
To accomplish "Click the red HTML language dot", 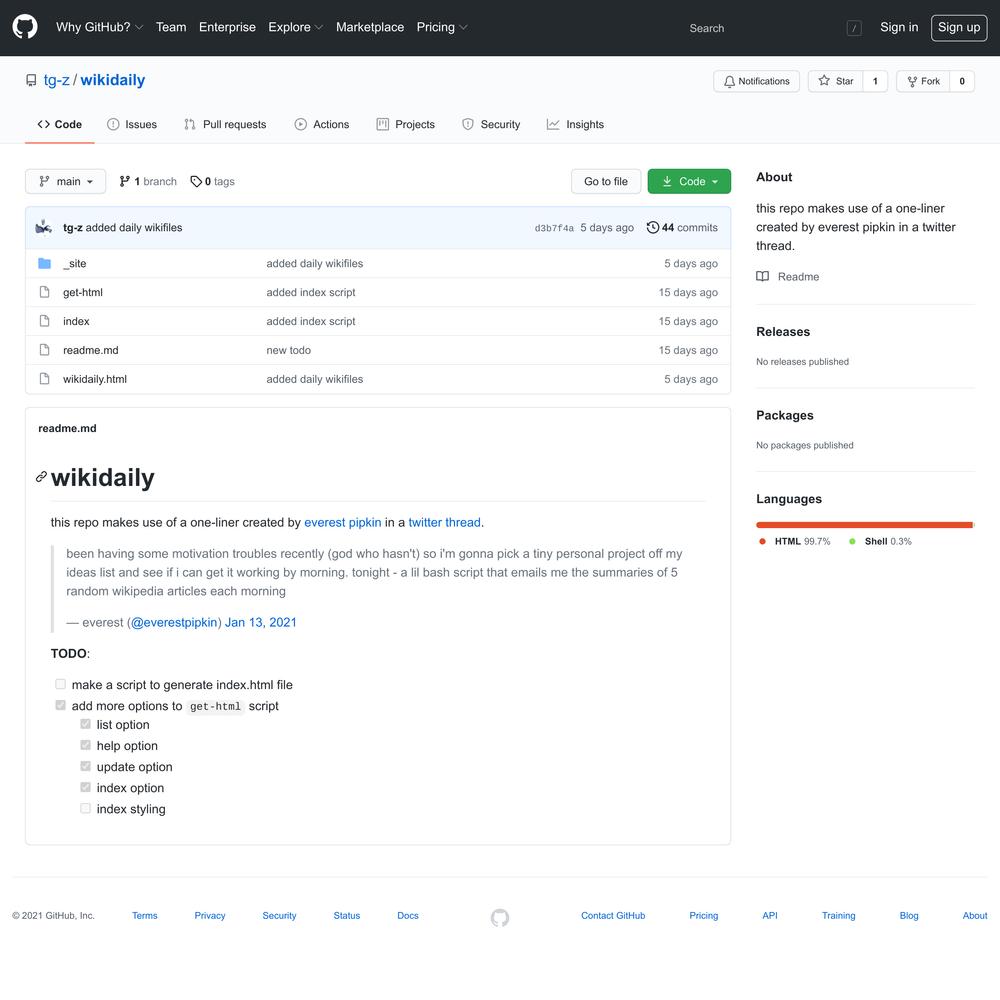I will pyautogui.click(x=762, y=541).
